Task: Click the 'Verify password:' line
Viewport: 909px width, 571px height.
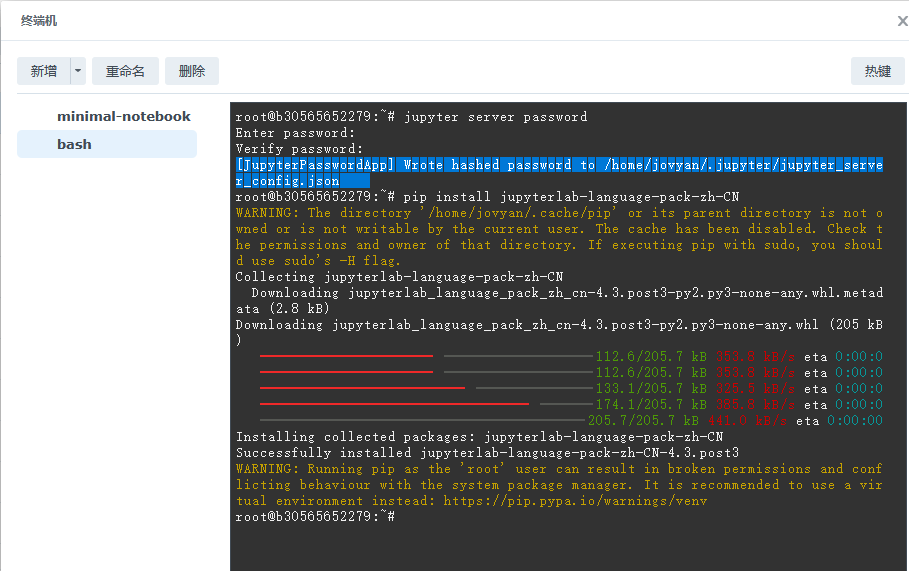Action: point(299,149)
